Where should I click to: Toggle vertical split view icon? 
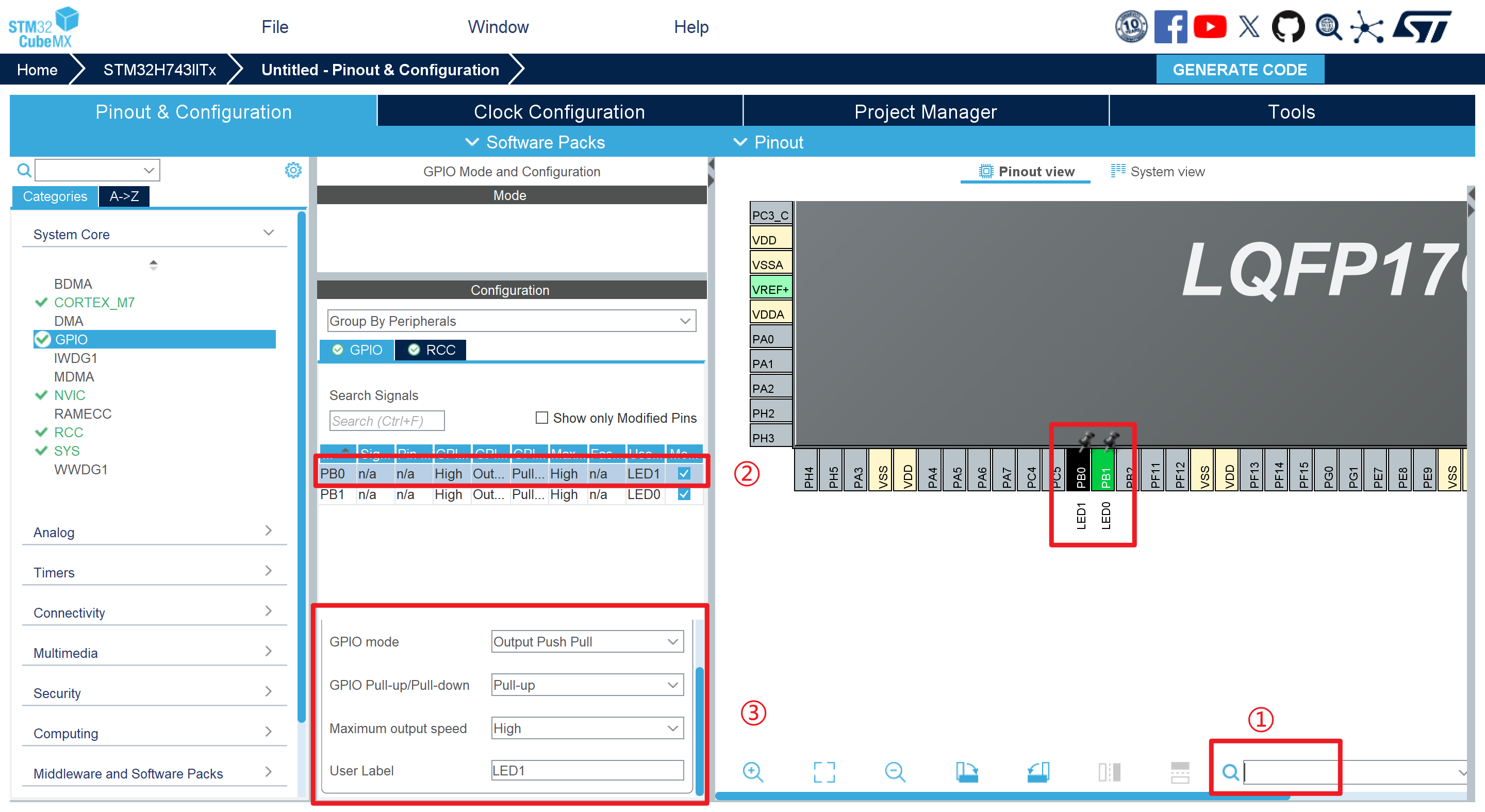click(1109, 772)
